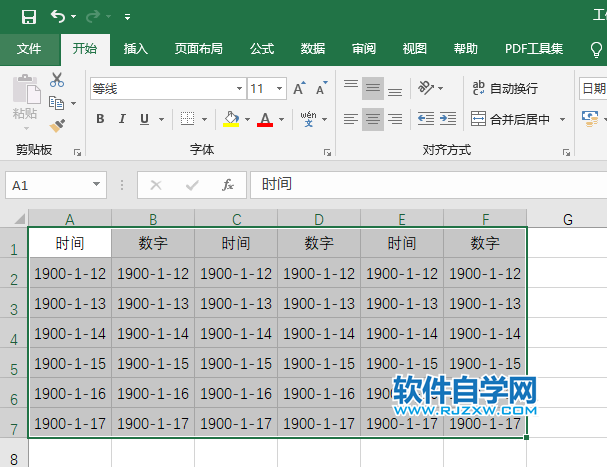The width and height of the screenshot is (607, 467).
Task: Click the Increase Font Size icon
Action: [x=299, y=88]
